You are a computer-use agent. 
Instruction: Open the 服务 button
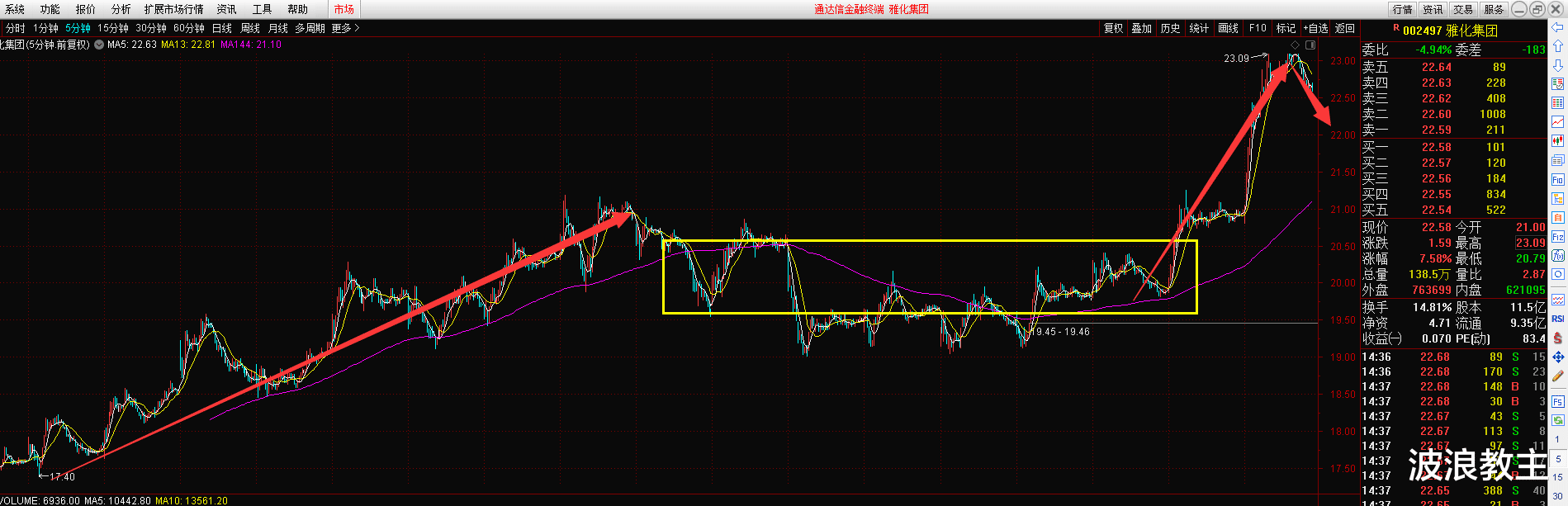point(1494,9)
